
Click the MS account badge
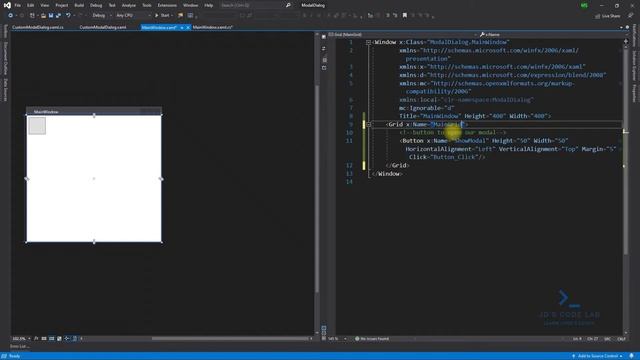[x=584, y=5]
